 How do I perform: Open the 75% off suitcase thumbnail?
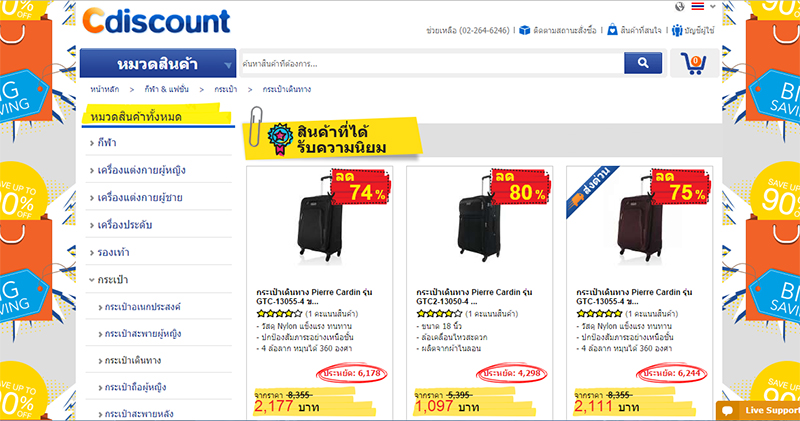[640, 216]
